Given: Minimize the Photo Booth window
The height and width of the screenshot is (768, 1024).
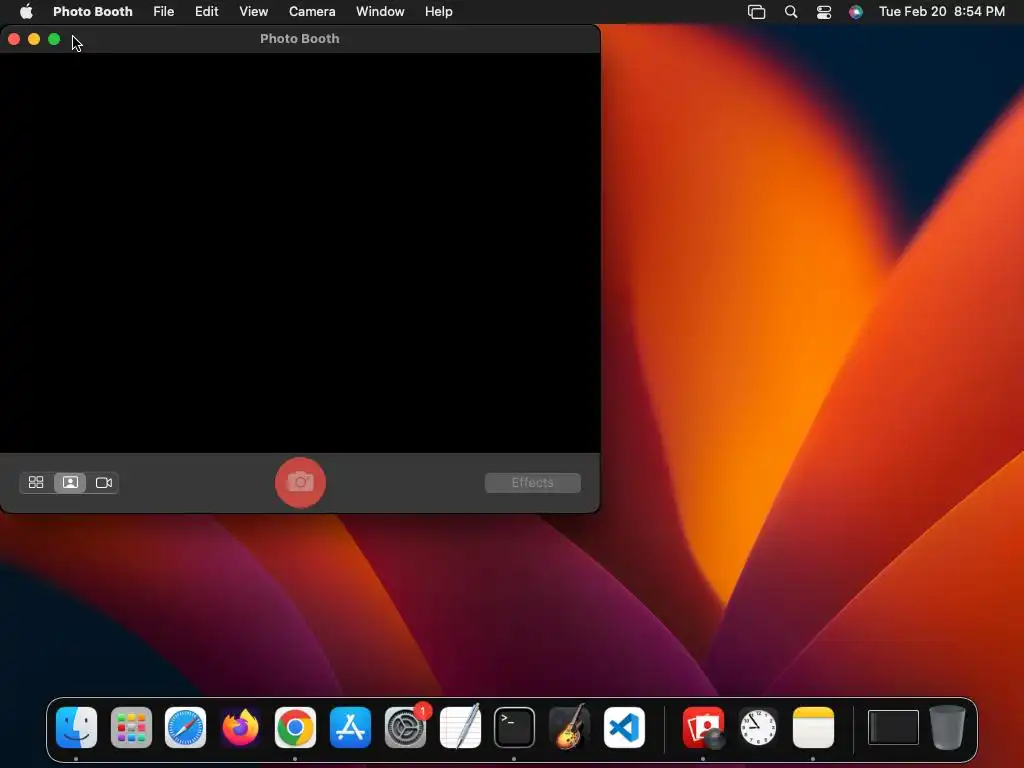Looking at the screenshot, I should (34, 39).
